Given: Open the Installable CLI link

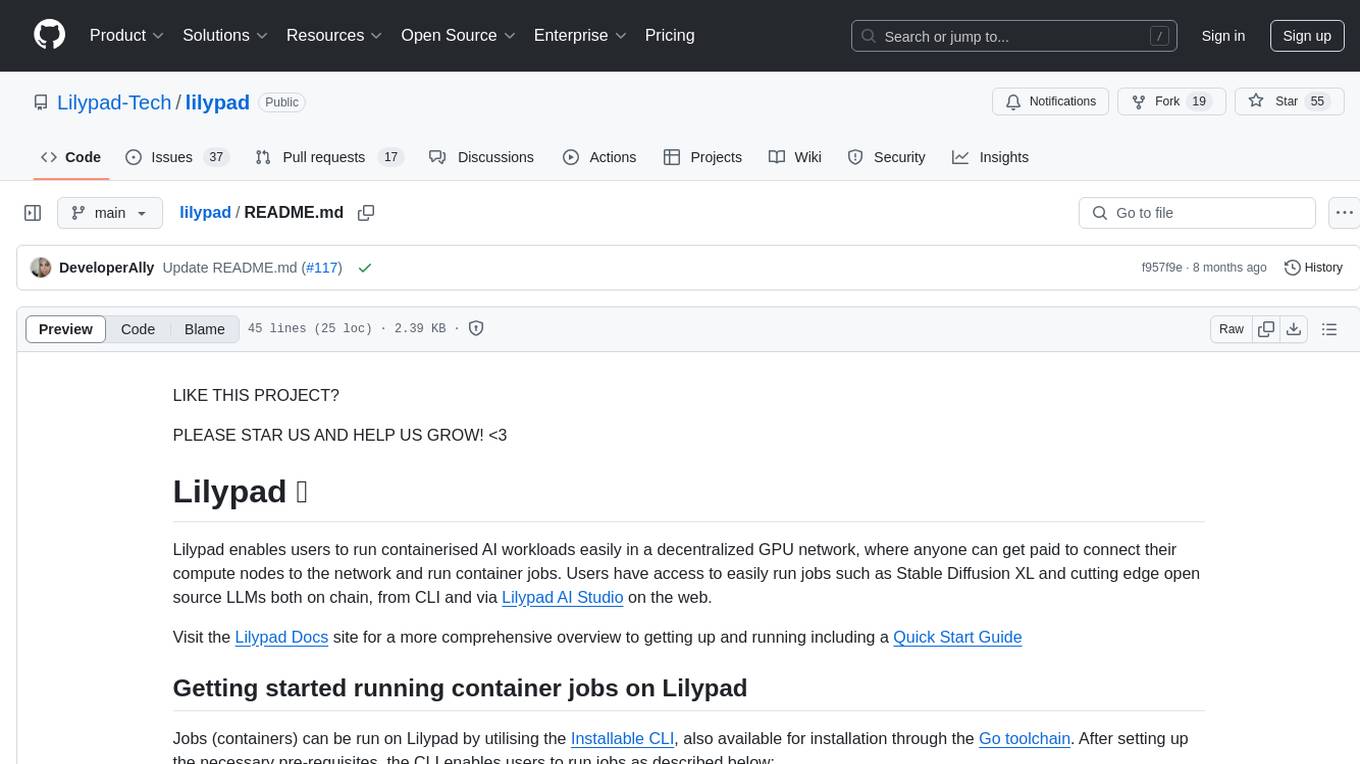Looking at the screenshot, I should pos(622,738).
